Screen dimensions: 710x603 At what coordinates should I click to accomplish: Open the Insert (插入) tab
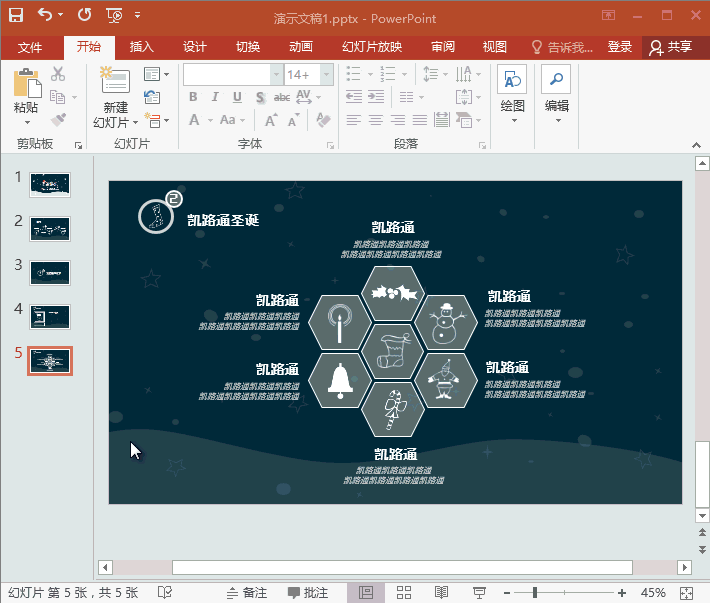pos(142,47)
